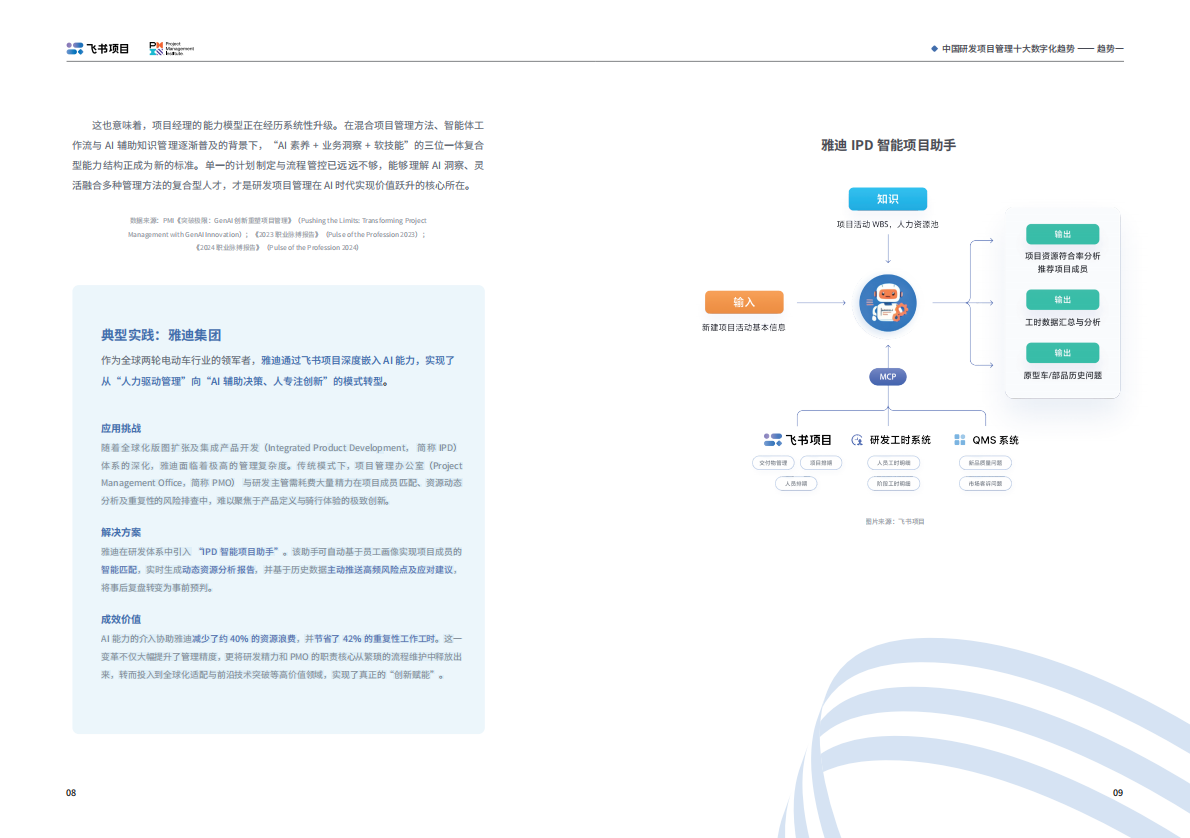
Task: Click the line 作为全球两轮电动车行业的领军者
Action: (x=176, y=361)
